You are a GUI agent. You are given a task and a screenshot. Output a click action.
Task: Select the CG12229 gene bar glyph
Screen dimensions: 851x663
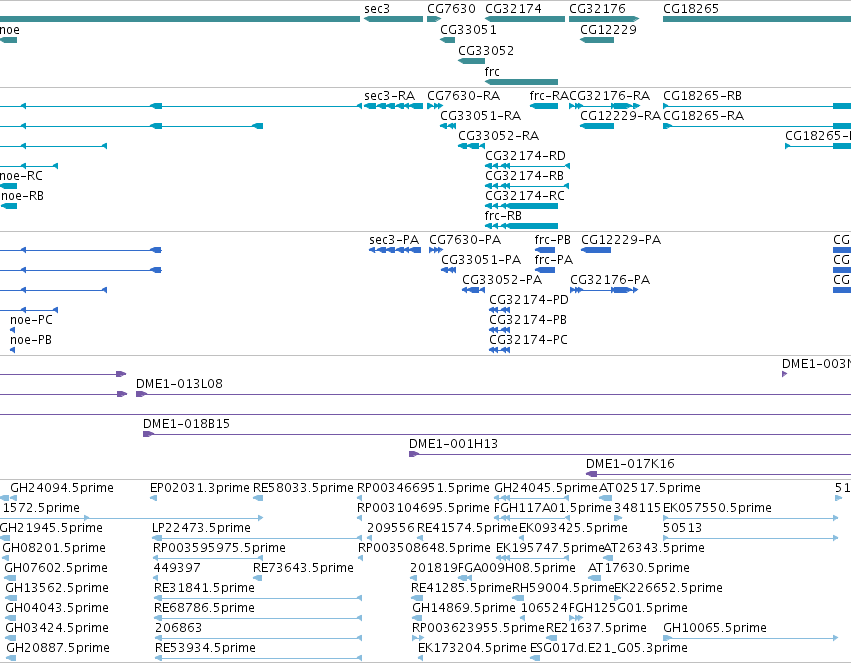tap(596, 40)
